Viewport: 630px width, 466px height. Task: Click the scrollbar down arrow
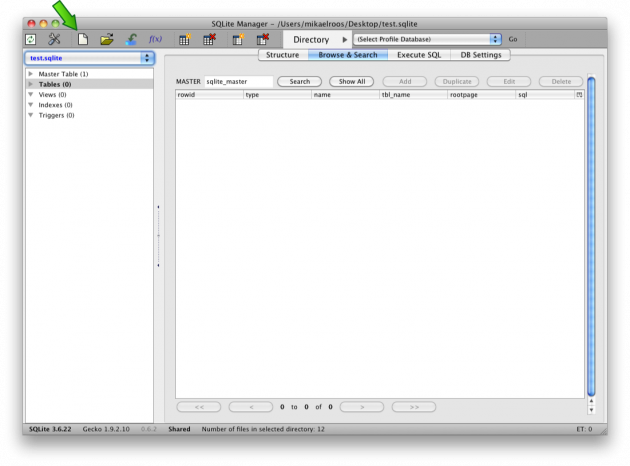click(x=591, y=410)
